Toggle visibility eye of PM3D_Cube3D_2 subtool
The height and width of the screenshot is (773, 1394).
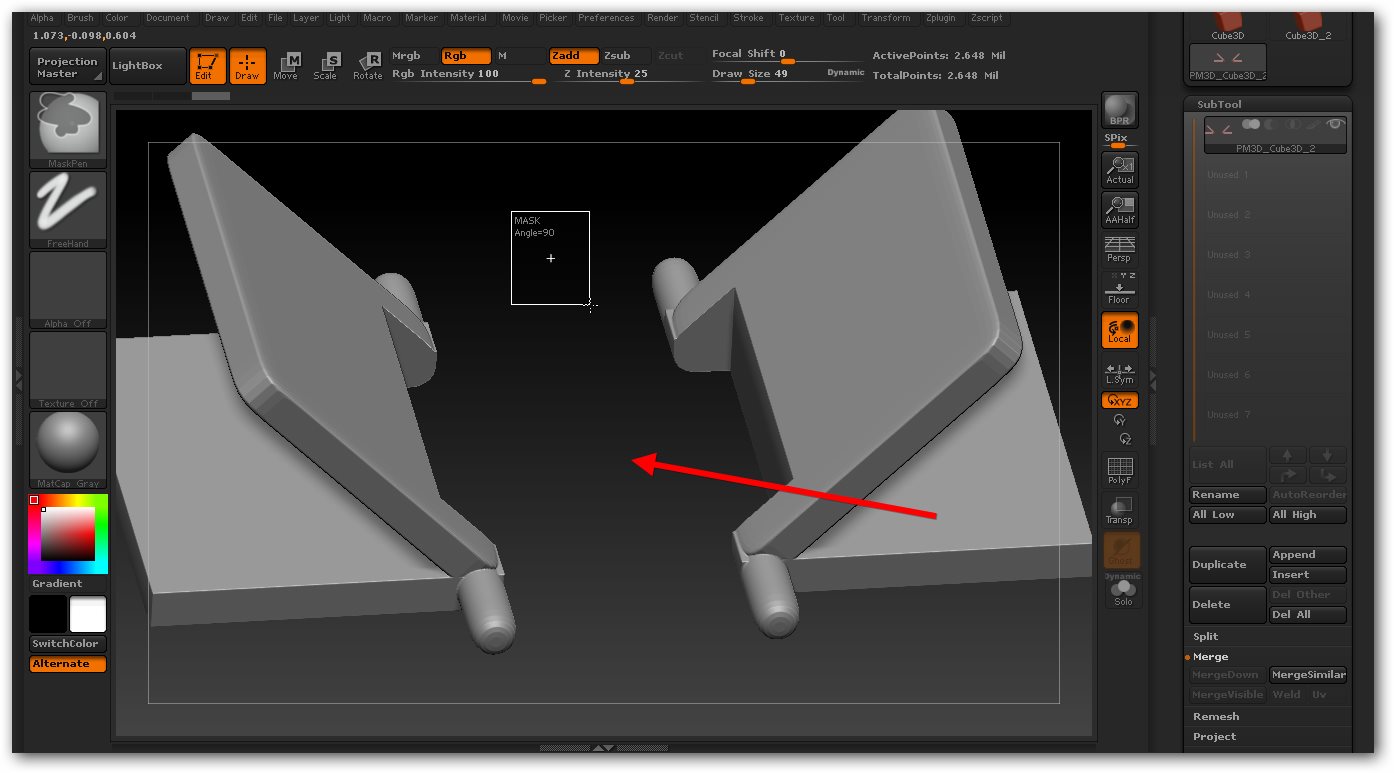[x=1334, y=125]
